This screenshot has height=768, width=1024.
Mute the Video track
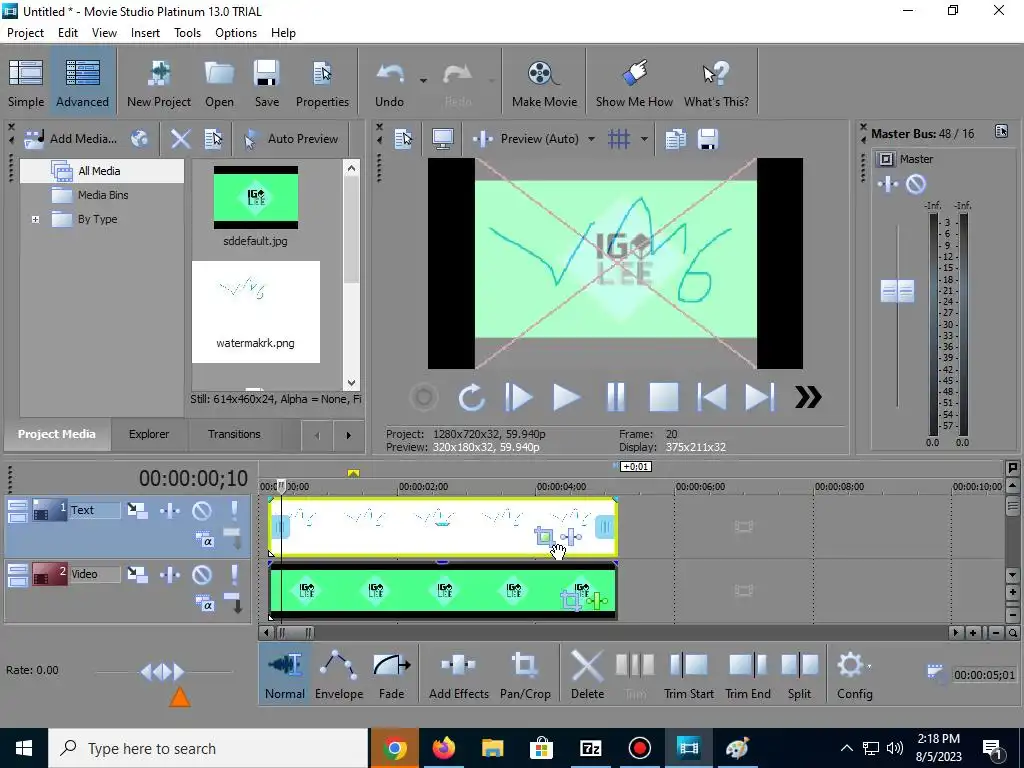pos(202,575)
